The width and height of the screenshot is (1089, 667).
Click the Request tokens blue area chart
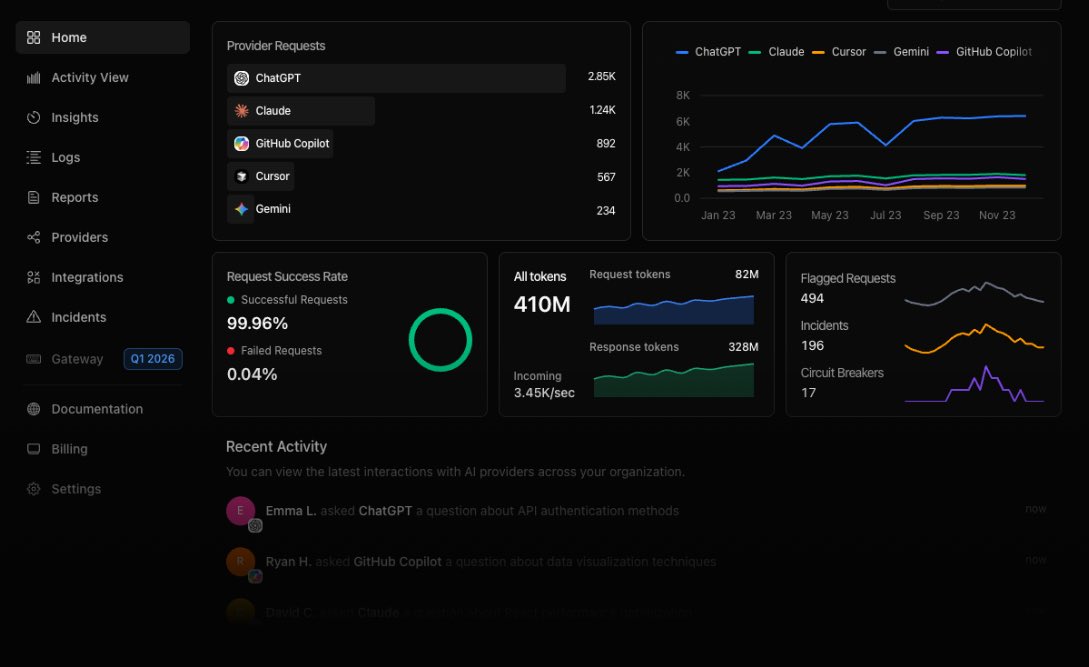pyautogui.click(x=674, y=310)
